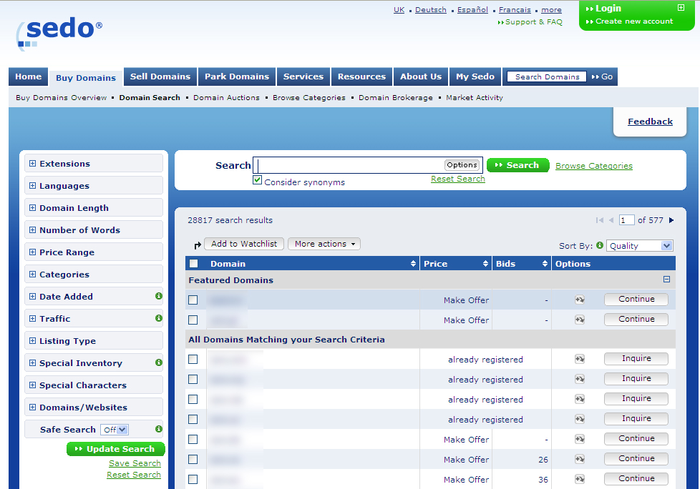
Task: Click Add to Watchlist button
Action: 244,244
